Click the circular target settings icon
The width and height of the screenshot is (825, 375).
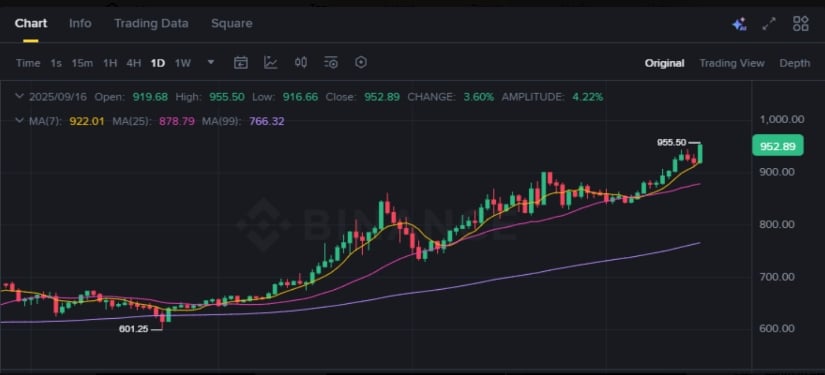point(361,63)
